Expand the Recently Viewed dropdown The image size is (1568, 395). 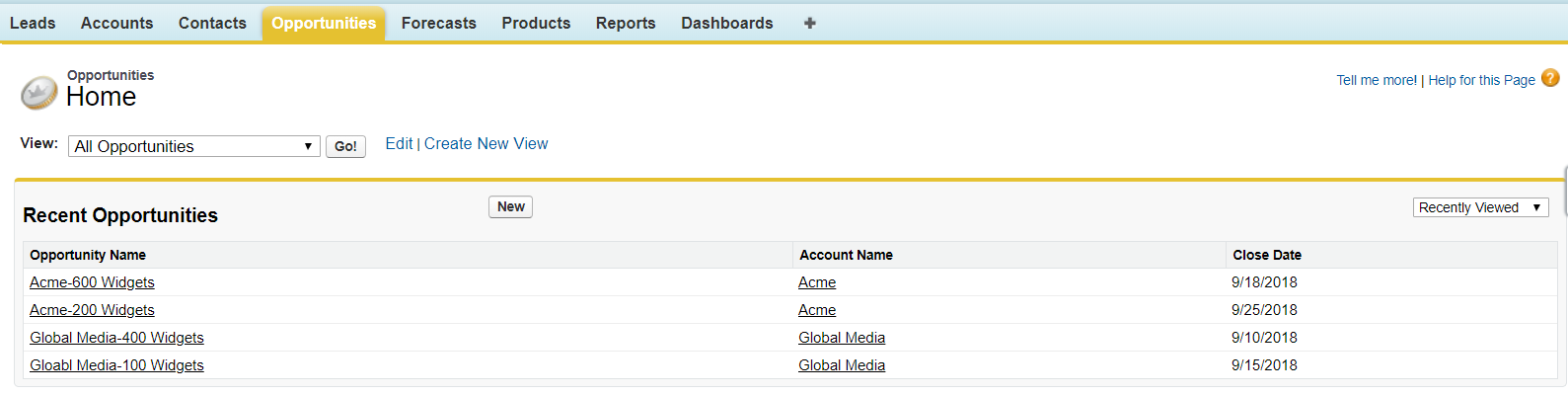(1480, 207)
